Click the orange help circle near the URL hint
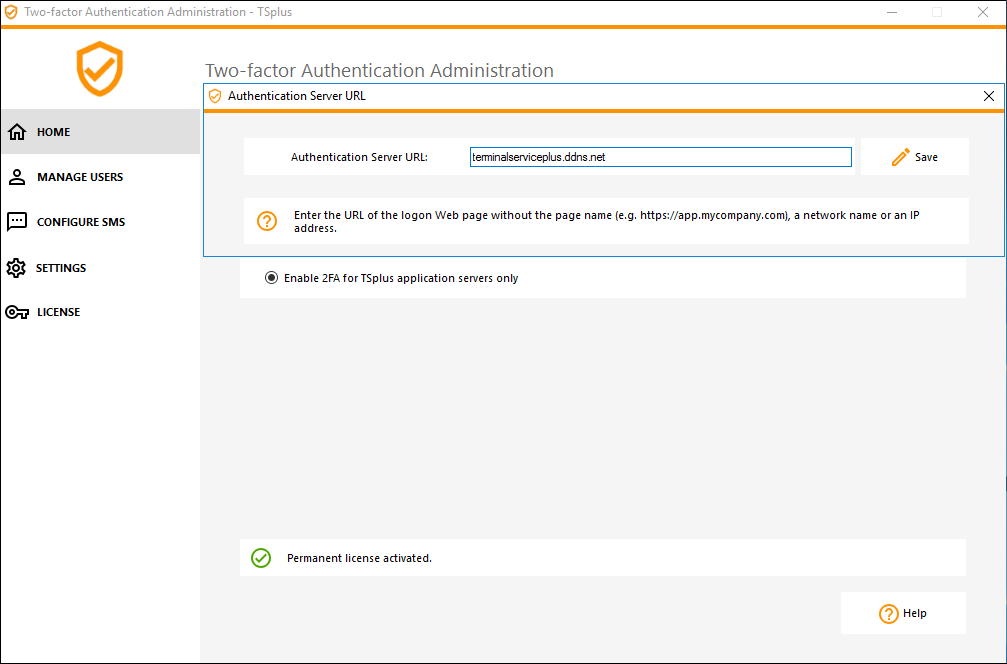Viewport: 1007px width, 664px height. click(266, 220)
